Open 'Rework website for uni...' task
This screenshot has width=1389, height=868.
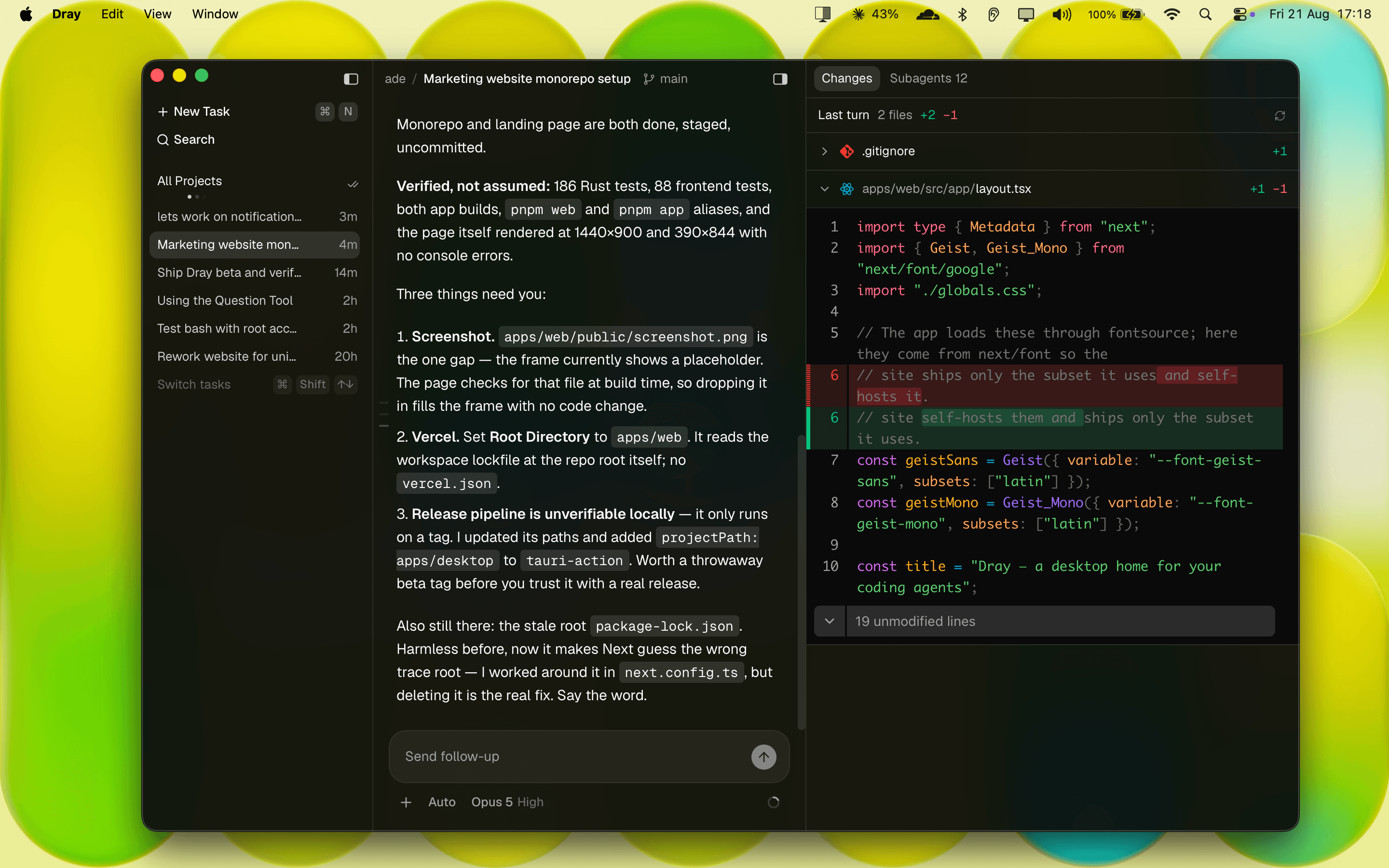click(x=254, y=356)
